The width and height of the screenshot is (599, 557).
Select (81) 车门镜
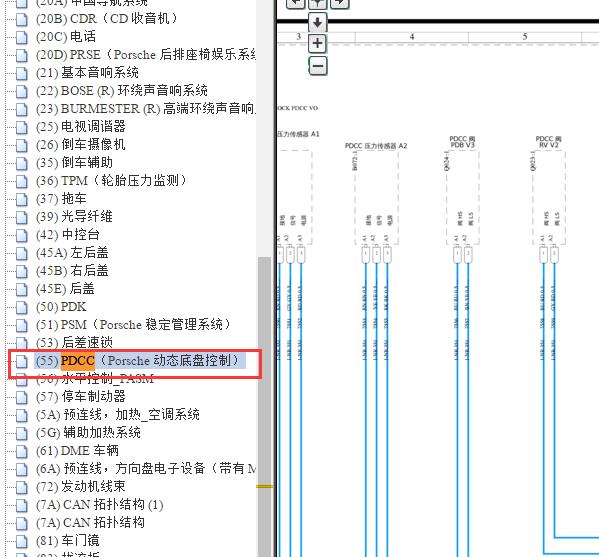tap(68, 540)
